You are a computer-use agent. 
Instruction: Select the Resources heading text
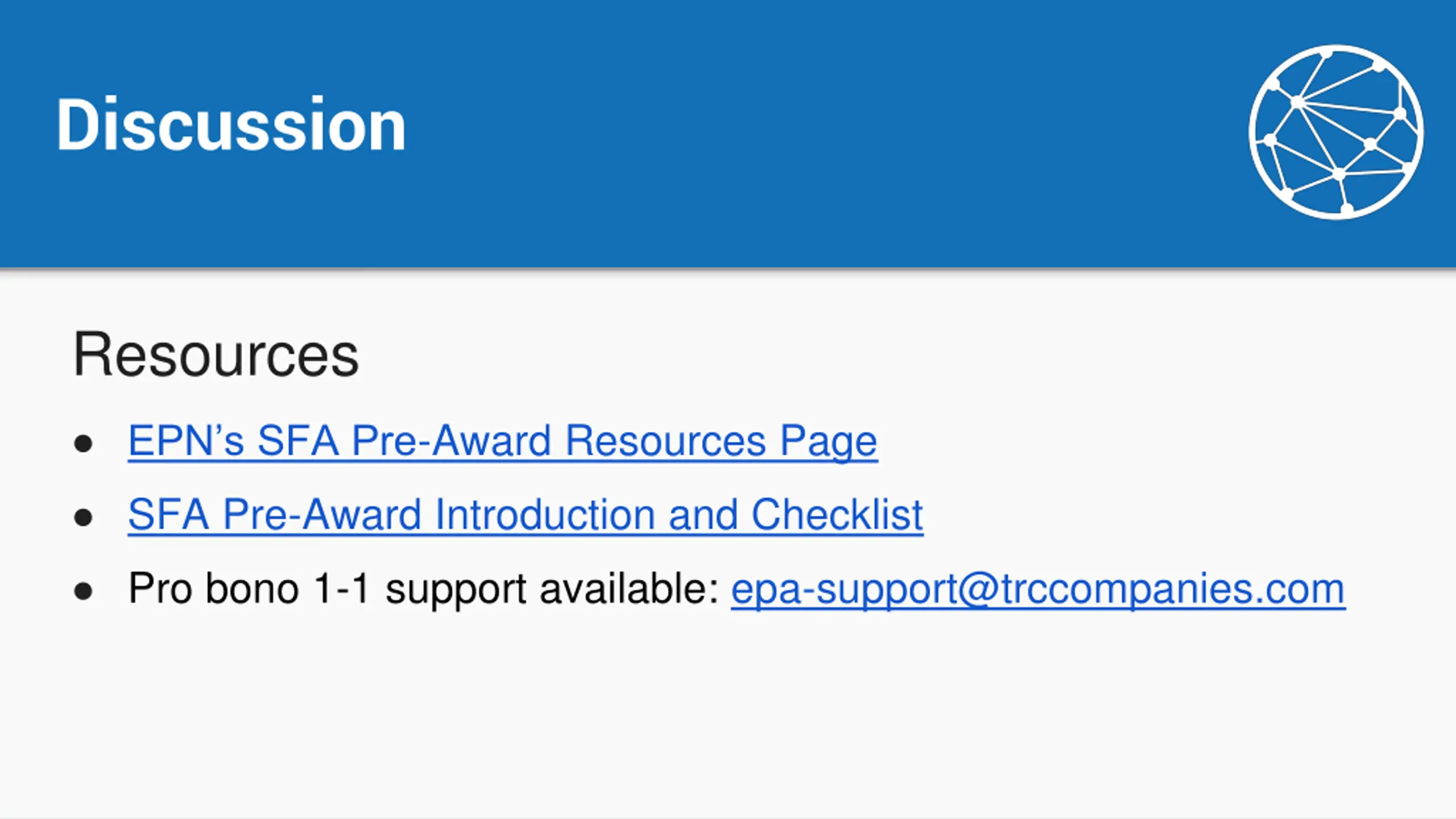[x=216, y=355]
